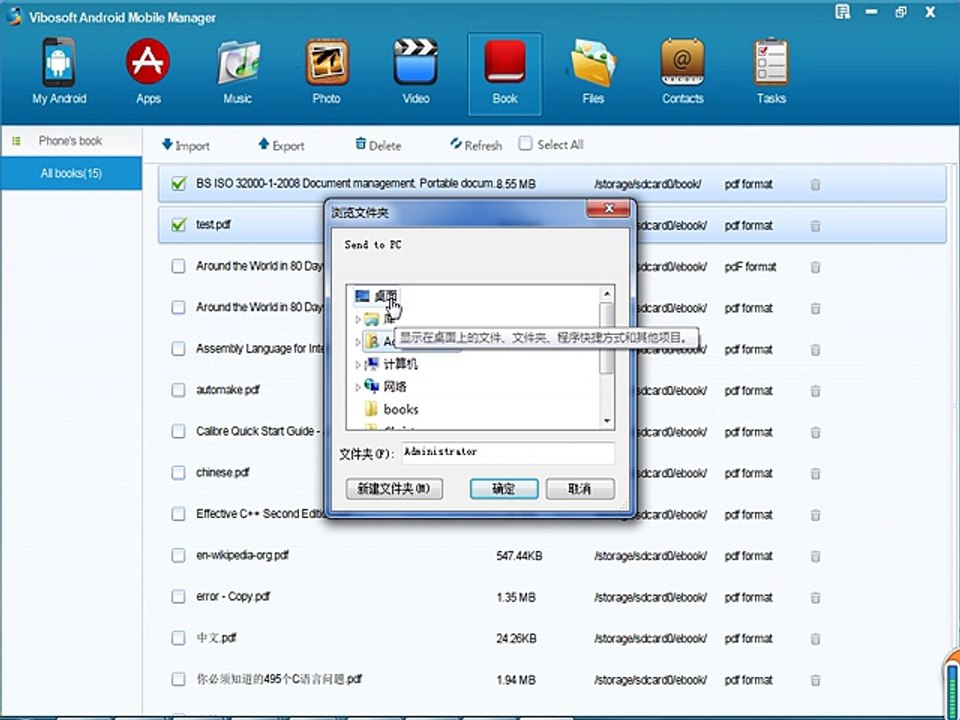
Task: Click 547.44KB size value
Action: pyautogui.click(x=519, y=556)
